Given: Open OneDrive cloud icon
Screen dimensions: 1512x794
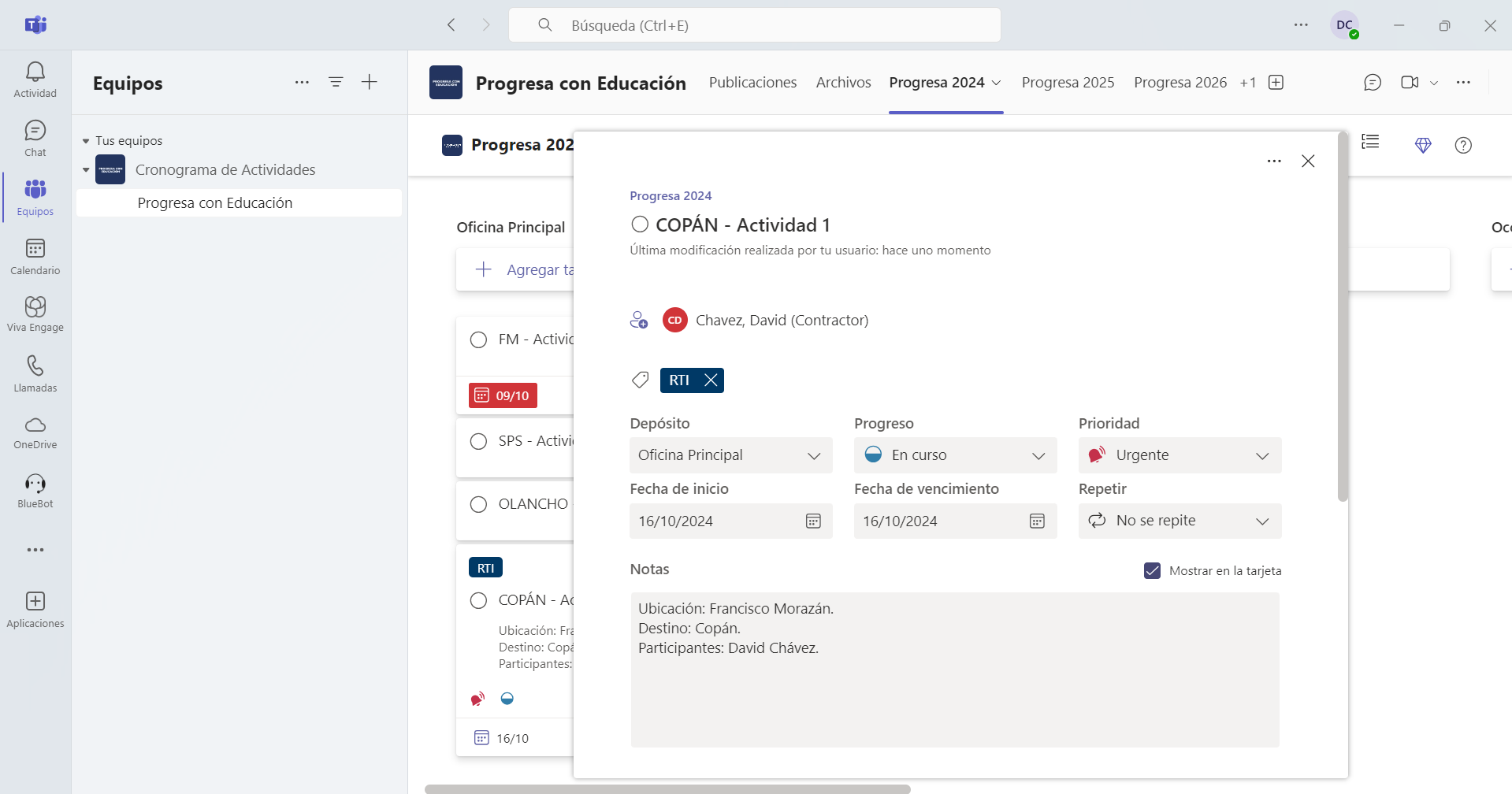Looking at the screenshot, I should (x=35, y=432).
